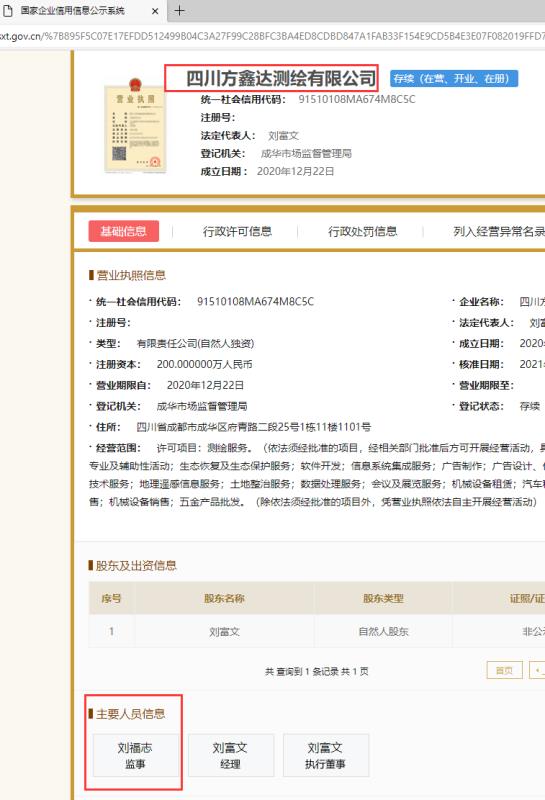Click registered capital 200.000000万人民币
The width and height of the screenshot is (545, 800).
coord(204,364)
